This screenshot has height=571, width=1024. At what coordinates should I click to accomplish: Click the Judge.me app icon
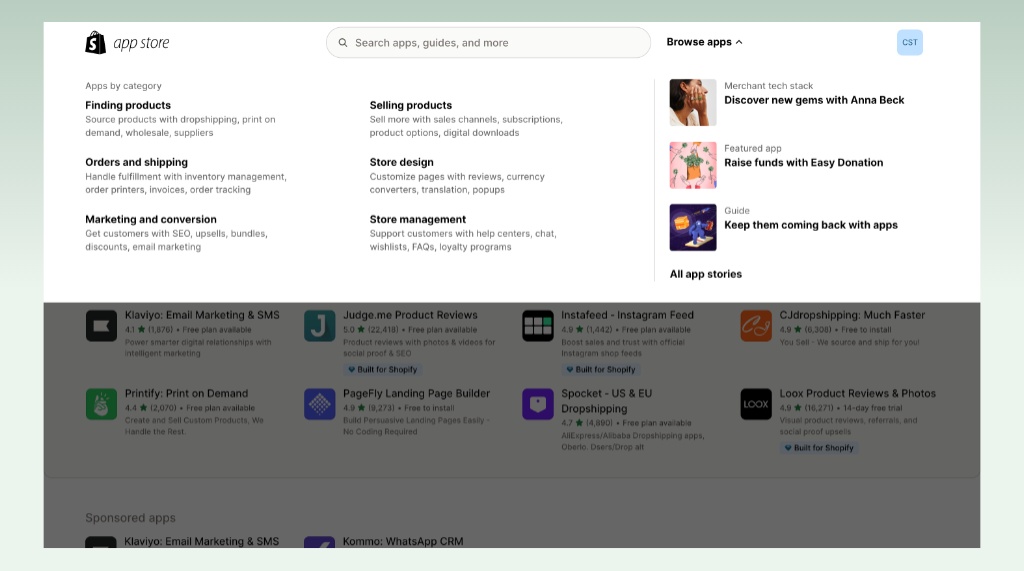(x=319, y=326)
